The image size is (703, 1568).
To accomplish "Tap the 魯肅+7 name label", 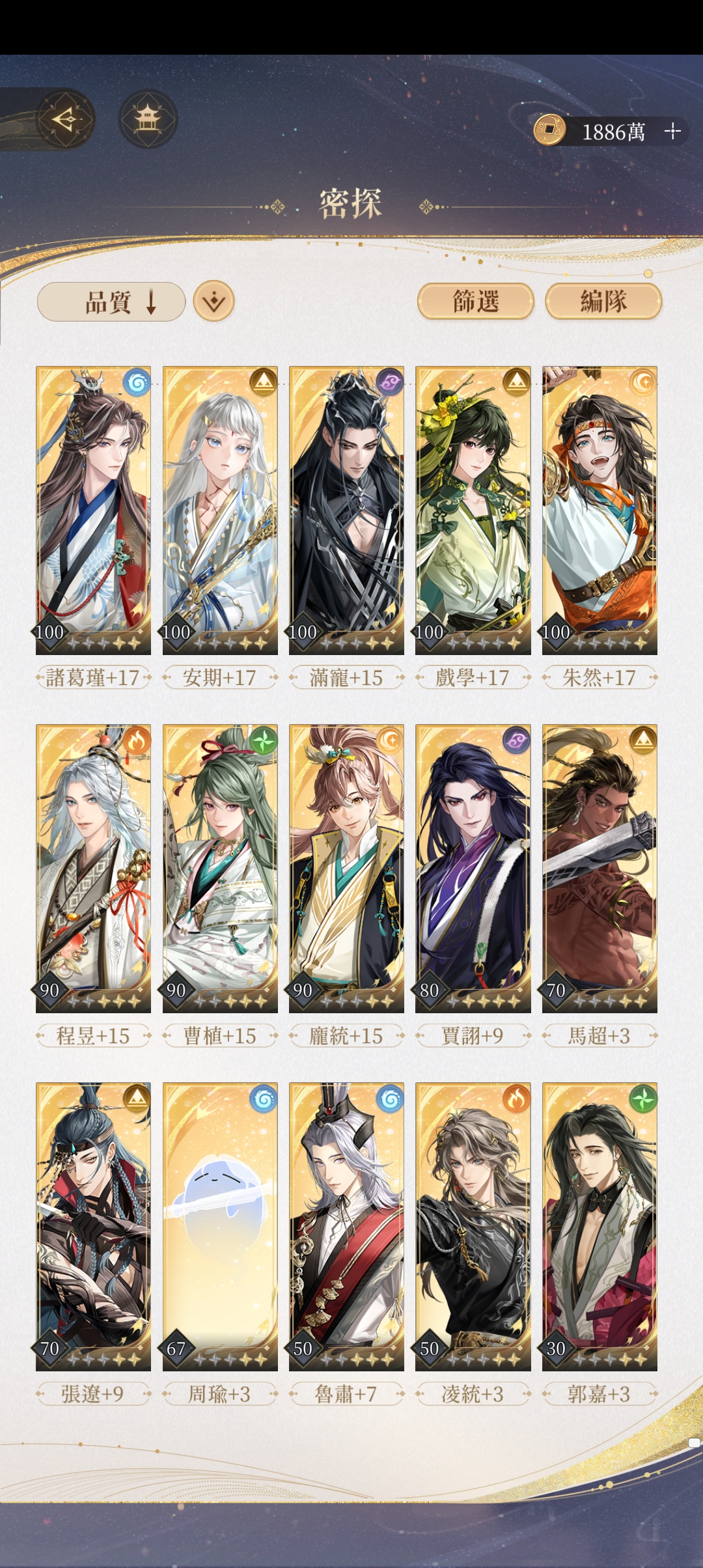I will click(x=346, y=1393).
